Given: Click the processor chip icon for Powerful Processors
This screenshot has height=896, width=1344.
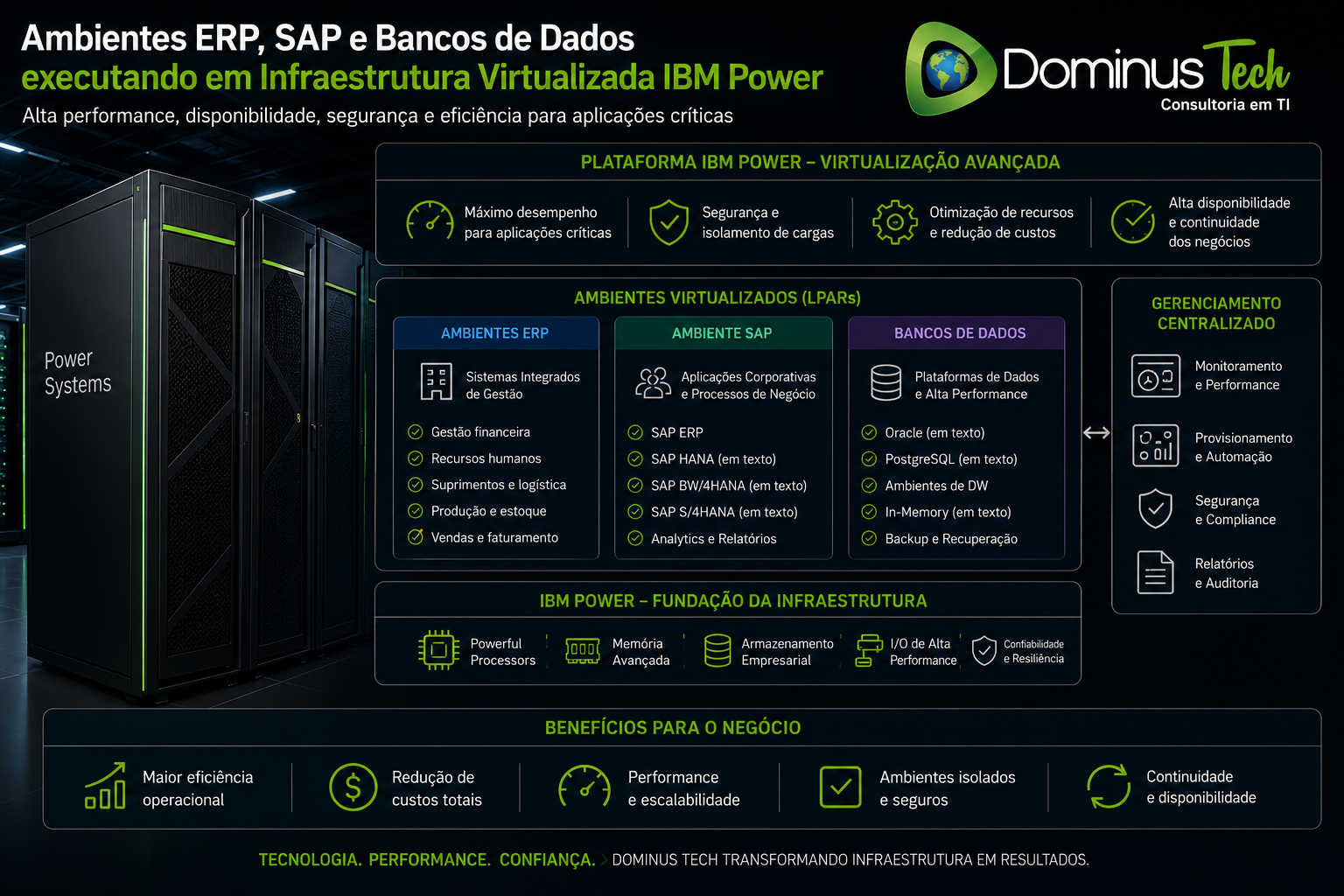Looking at the screenshot, I should point(439,650).
